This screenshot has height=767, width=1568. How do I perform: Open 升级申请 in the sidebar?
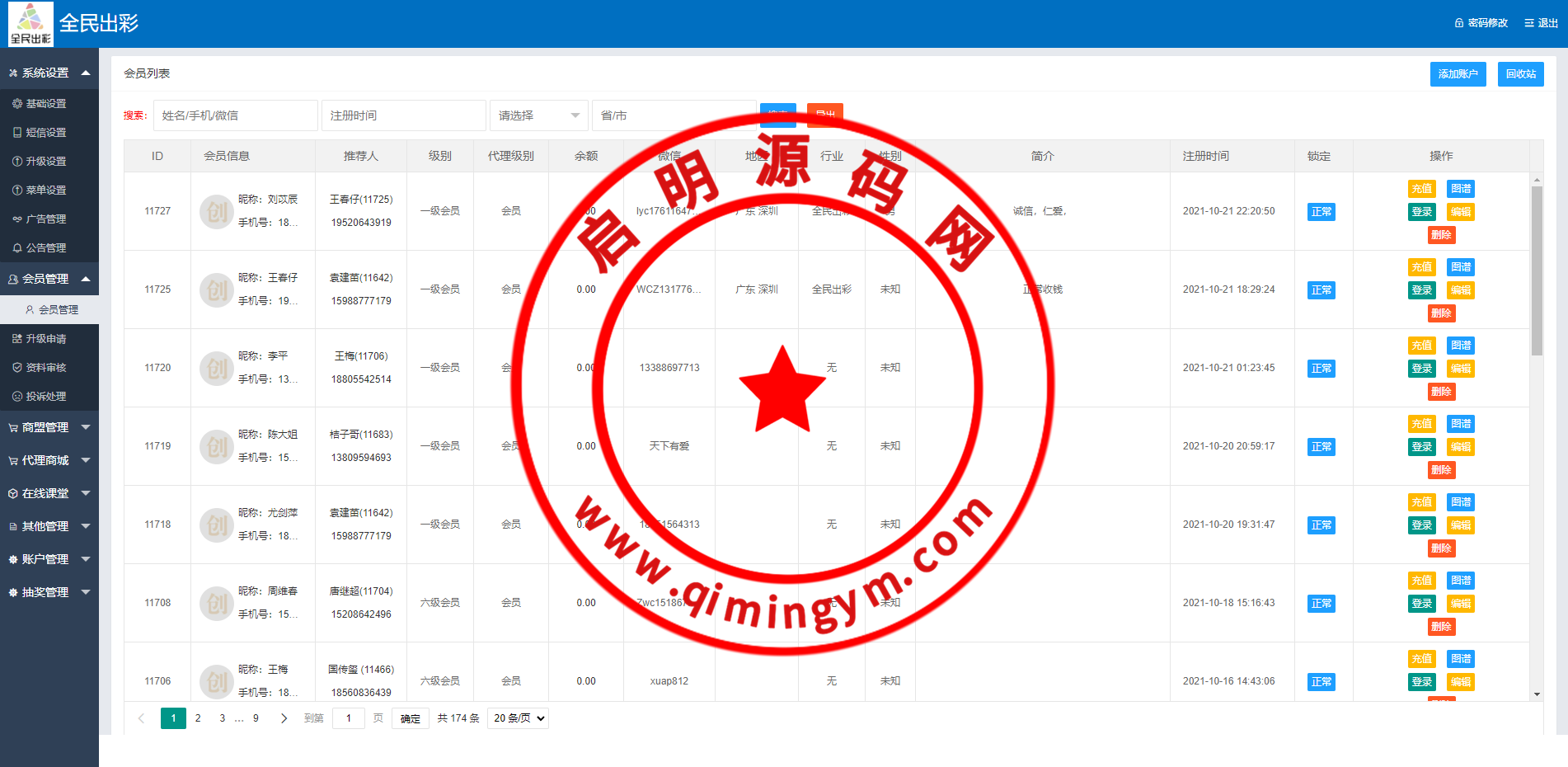click(x=46, y=339)
